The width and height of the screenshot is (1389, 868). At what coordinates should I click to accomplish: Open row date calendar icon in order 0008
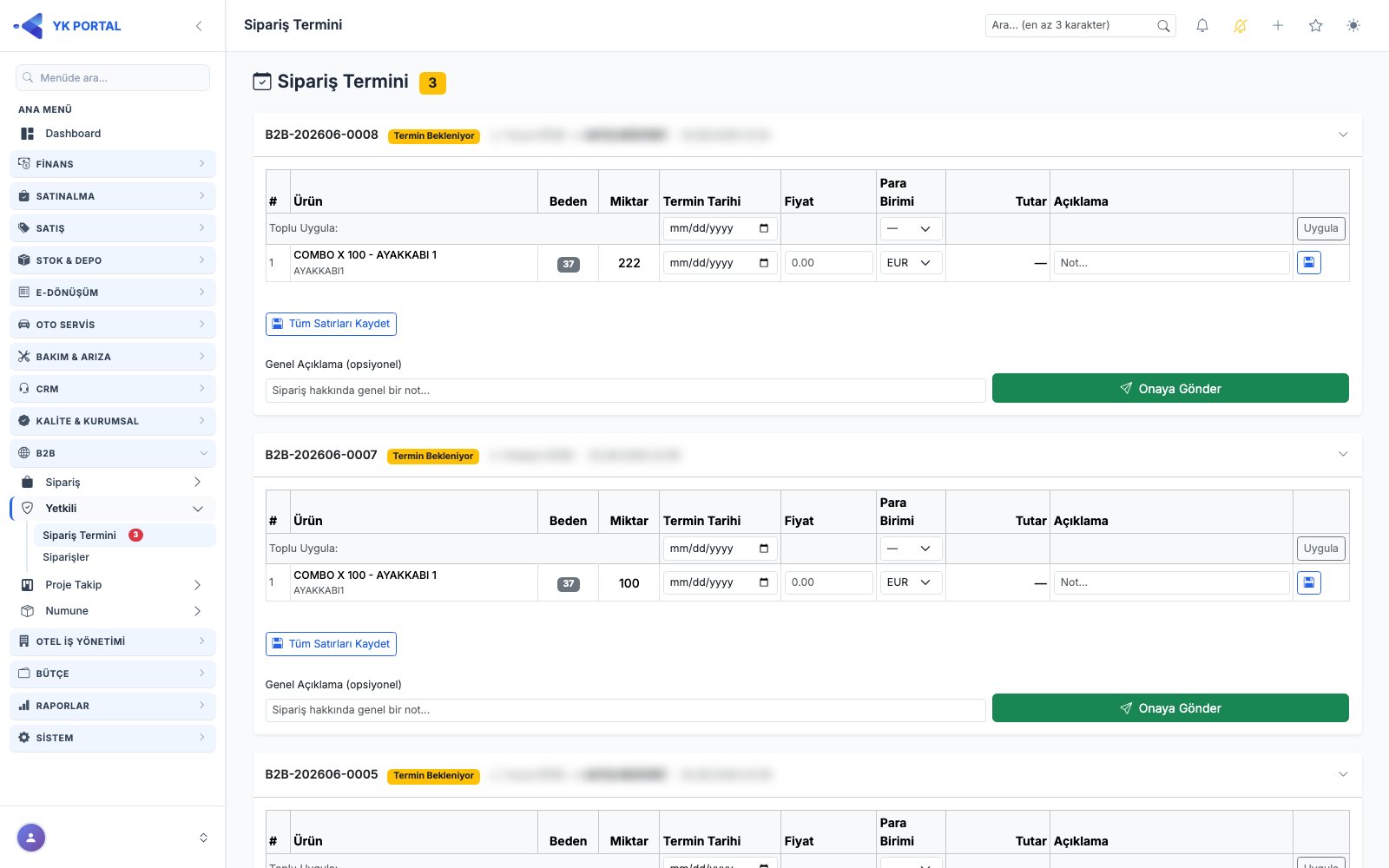click(764, 263)
